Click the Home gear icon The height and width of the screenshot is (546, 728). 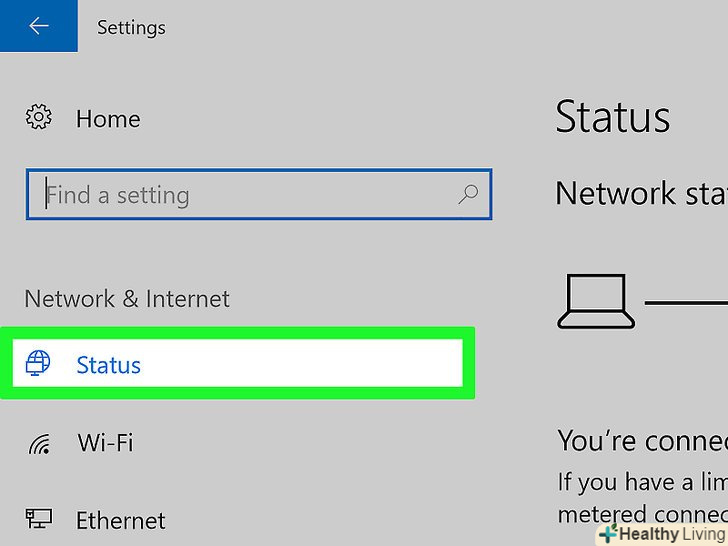(39, 118)
